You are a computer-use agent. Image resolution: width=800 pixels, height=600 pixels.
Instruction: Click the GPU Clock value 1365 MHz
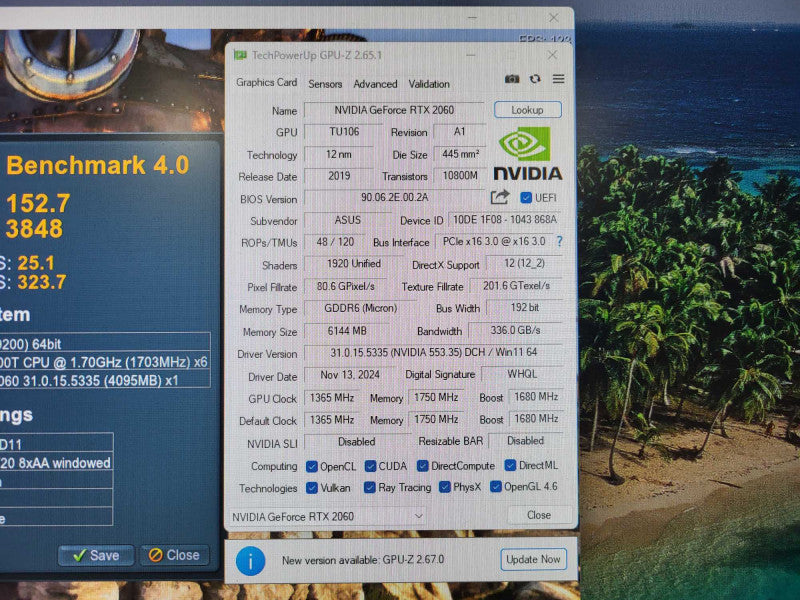point(332,397)
